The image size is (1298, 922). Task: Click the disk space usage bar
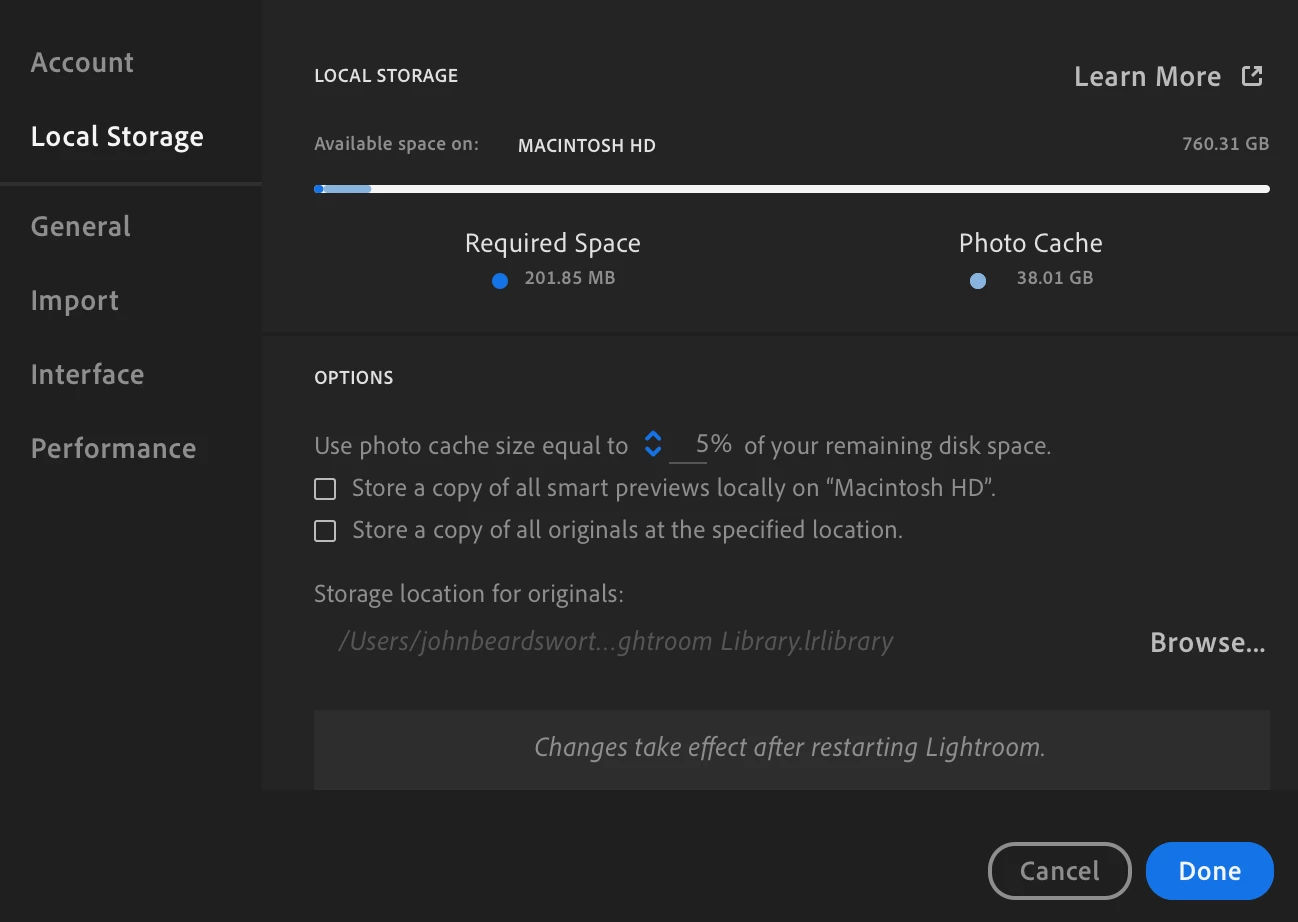(791, 188)
